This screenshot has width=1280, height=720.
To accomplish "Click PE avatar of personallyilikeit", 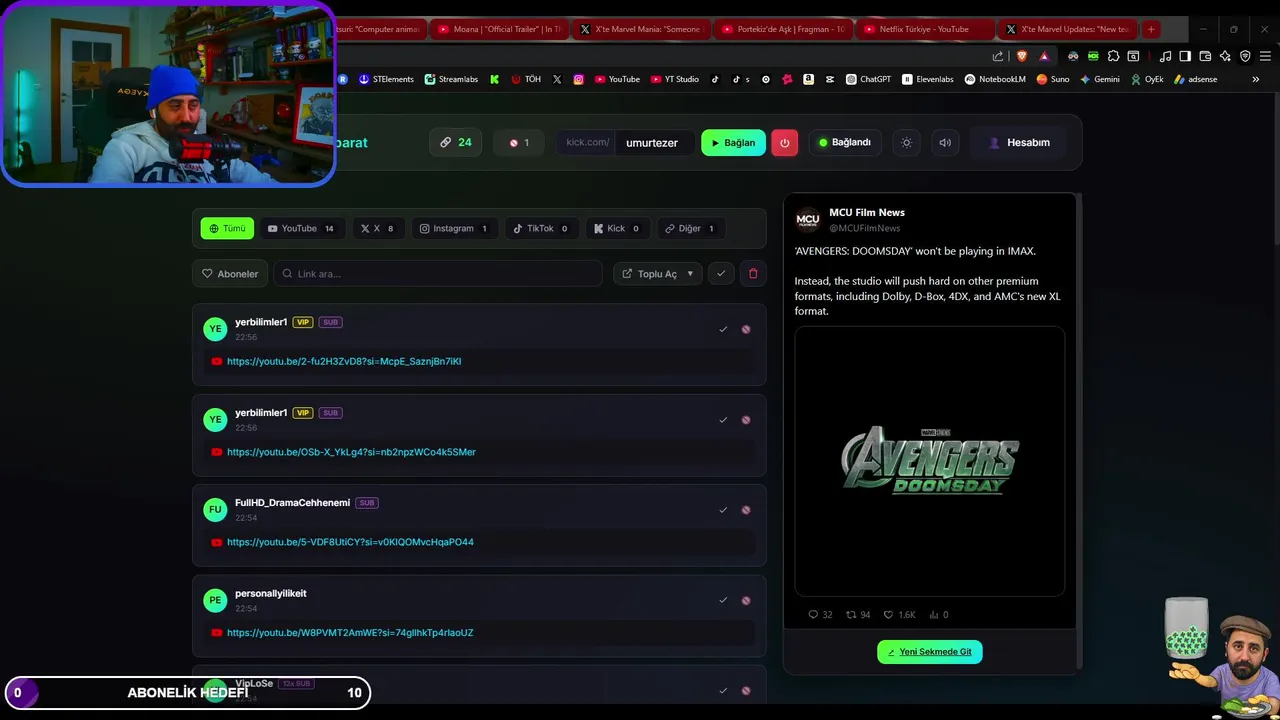I will click(x=215, y=600).
